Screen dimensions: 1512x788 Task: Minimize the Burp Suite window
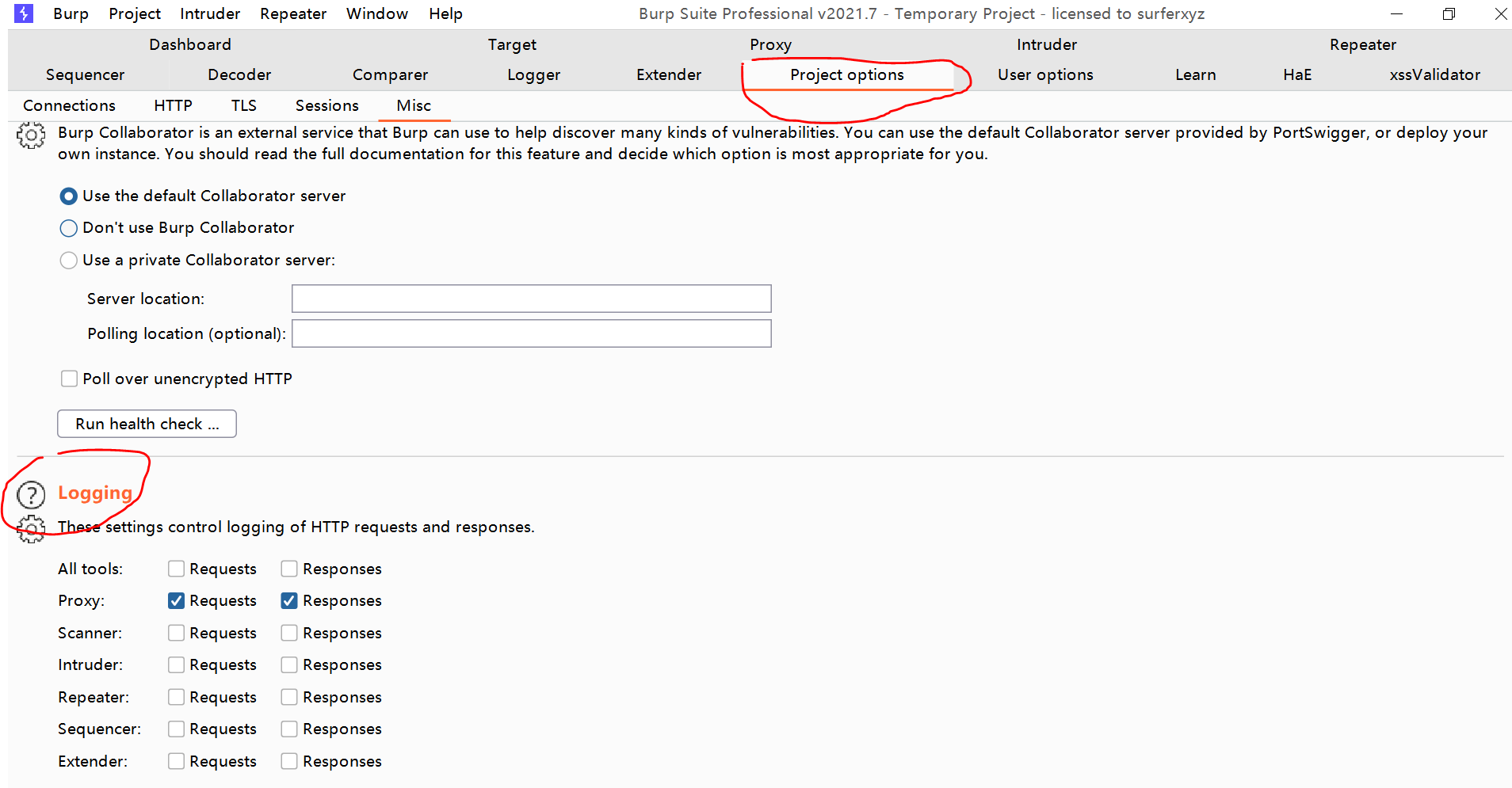(x=1396, y=13)
